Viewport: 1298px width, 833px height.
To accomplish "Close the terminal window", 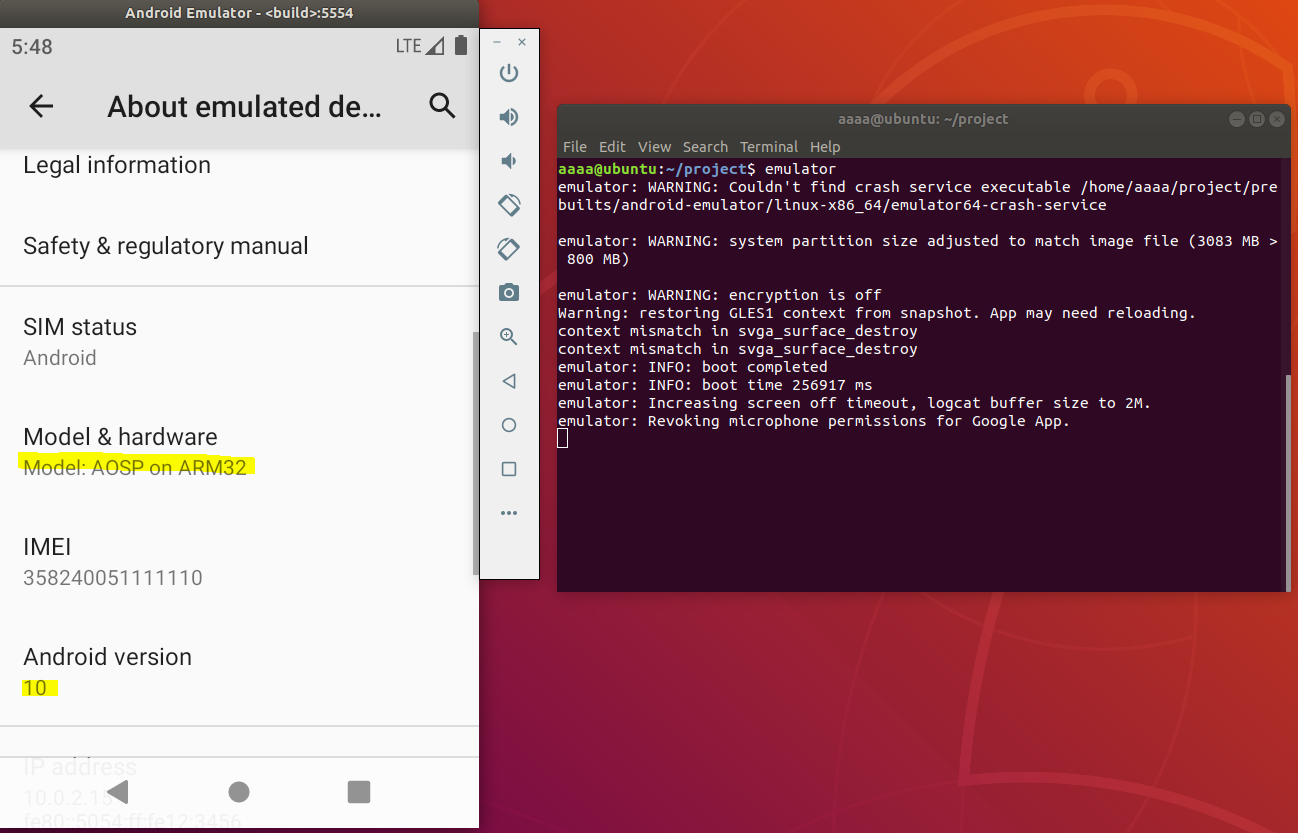I will coord(1278,119).
